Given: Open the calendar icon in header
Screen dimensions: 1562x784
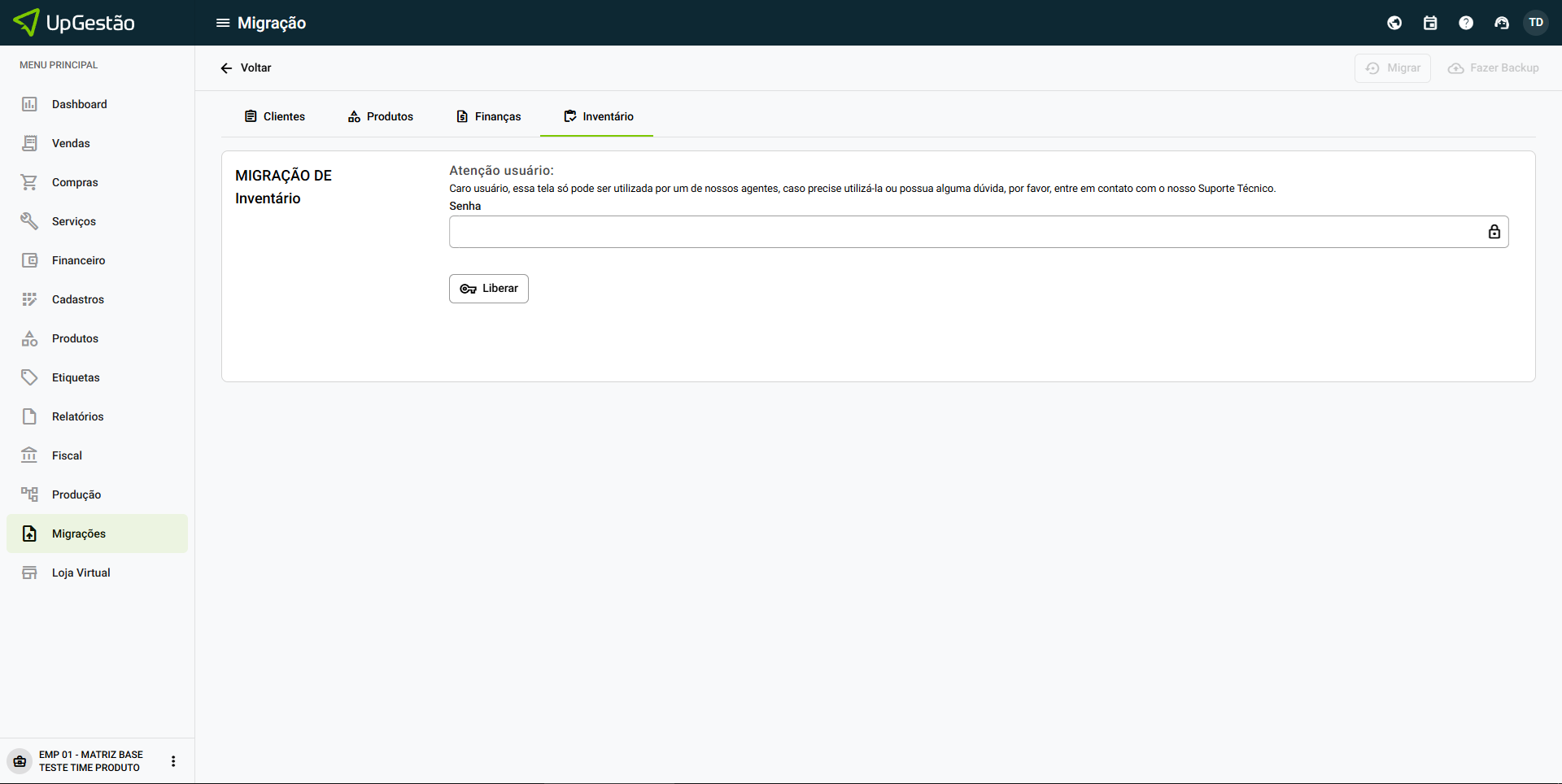Looking at the screenshot, I should coord(1430,23).
